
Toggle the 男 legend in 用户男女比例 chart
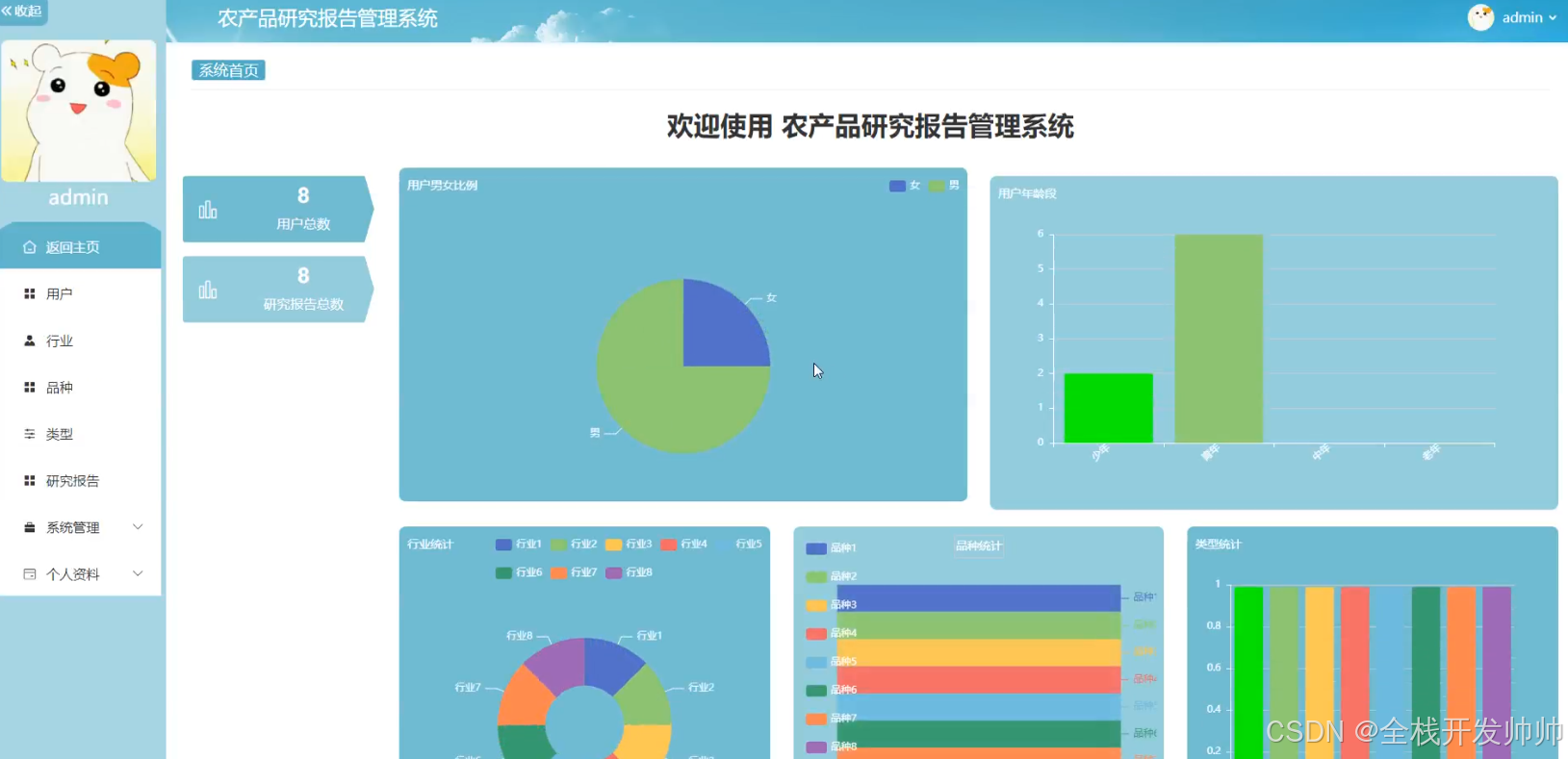944,186
